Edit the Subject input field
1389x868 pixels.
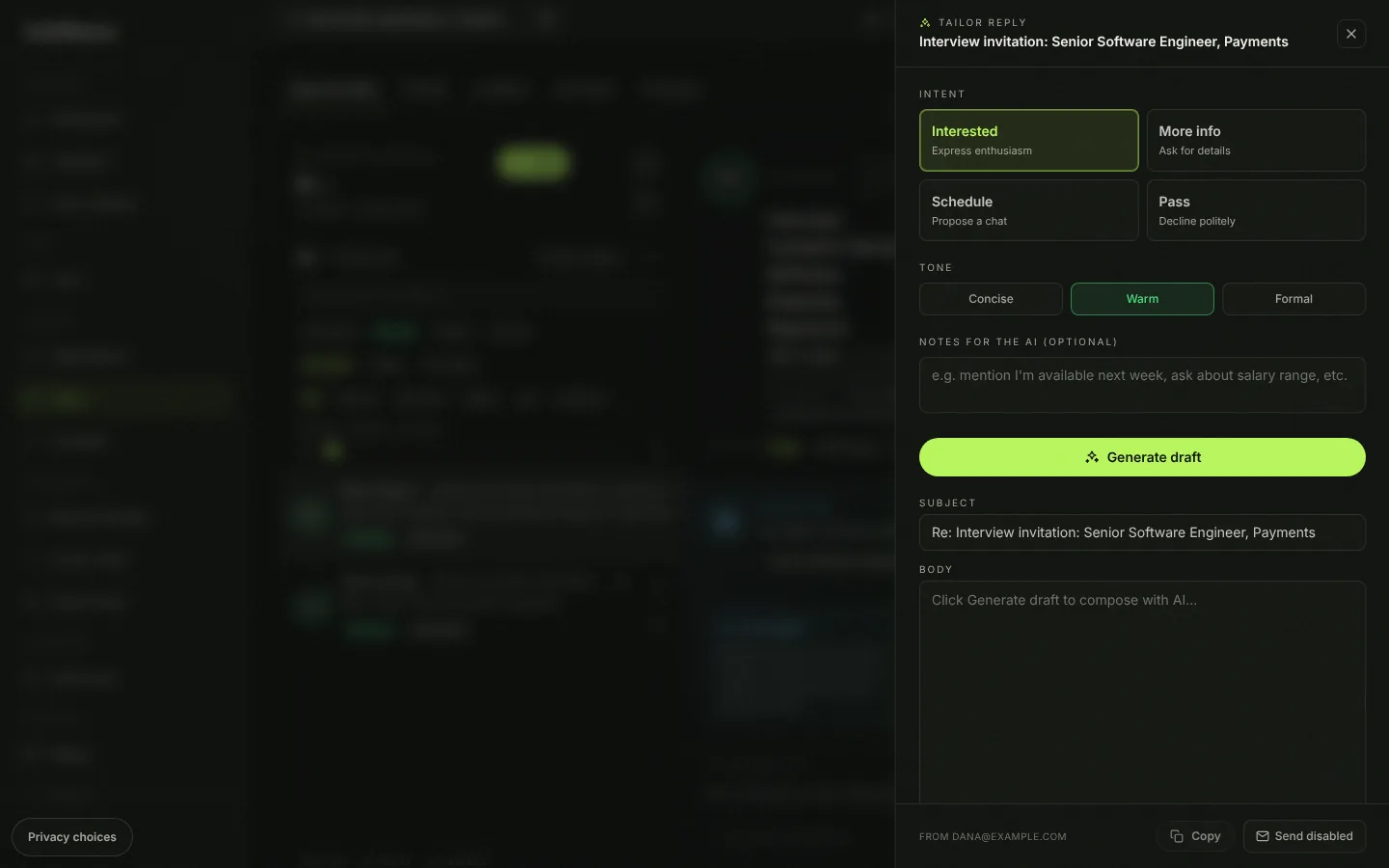[x=1142, y=532]
